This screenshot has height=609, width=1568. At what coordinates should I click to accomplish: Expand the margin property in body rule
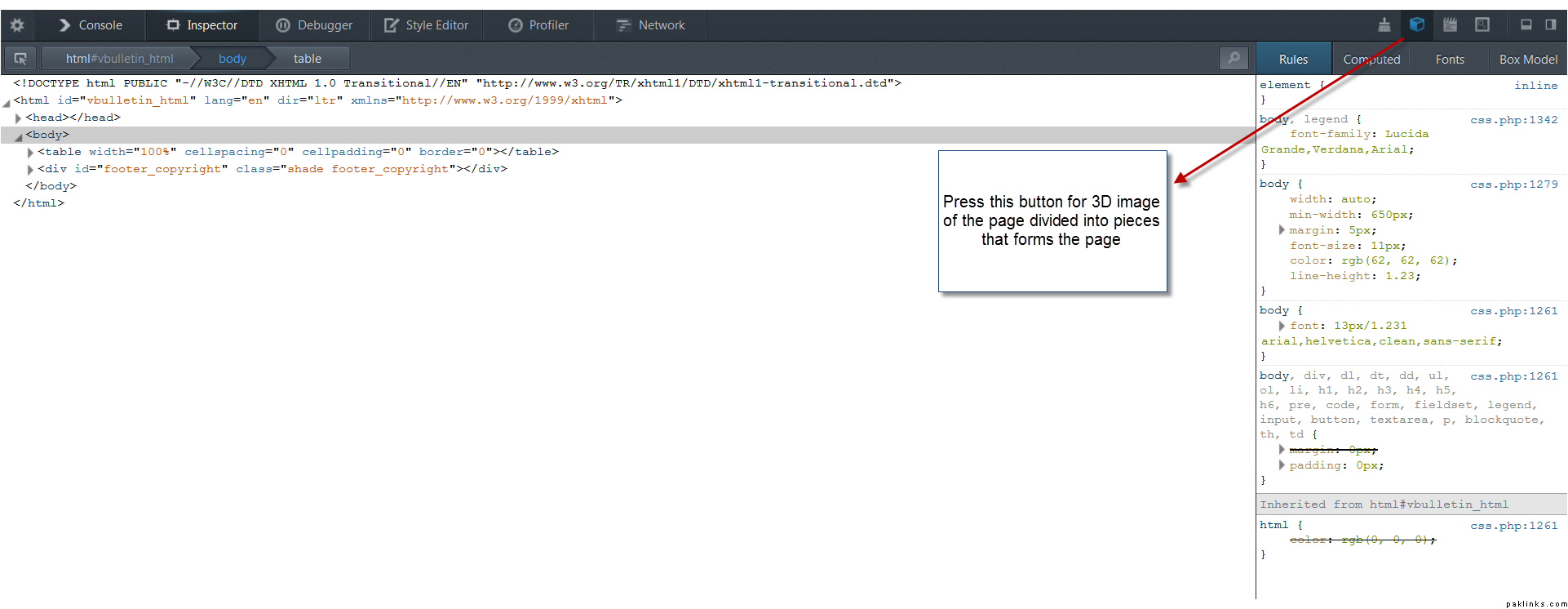1282,230
